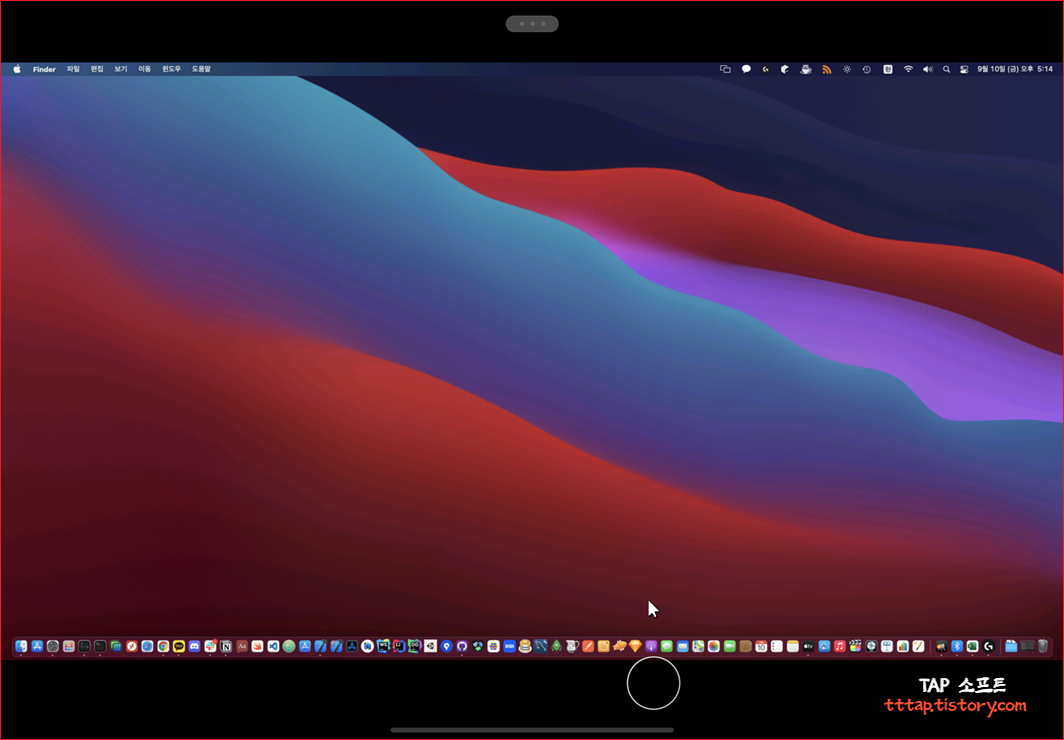Open Dictionary app in the Dock
Viewport: 1064px width, 740px height.
242,646
